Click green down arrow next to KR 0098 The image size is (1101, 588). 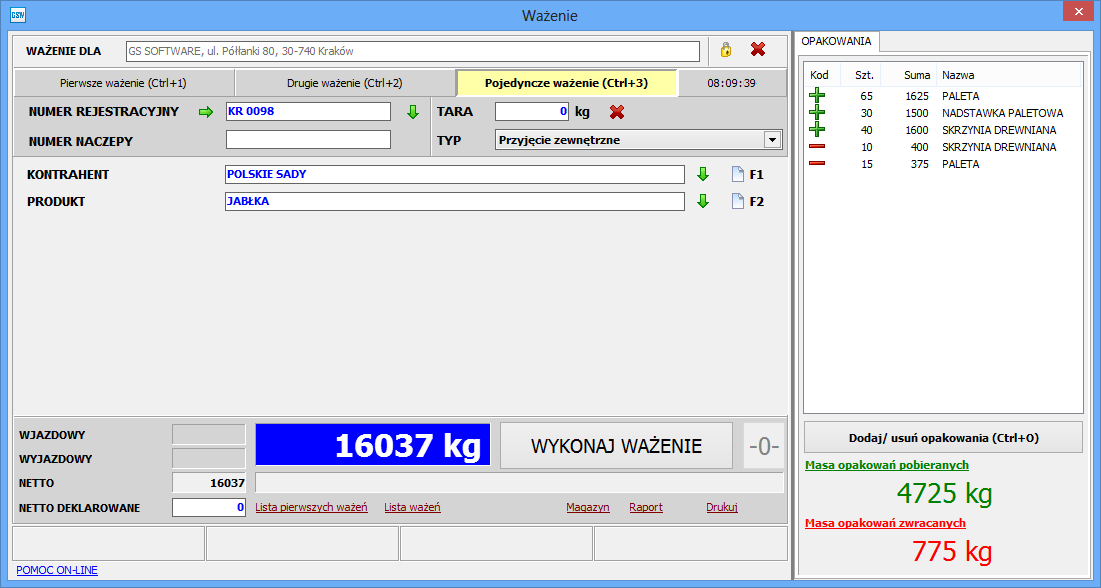click(x=412, y=112)
